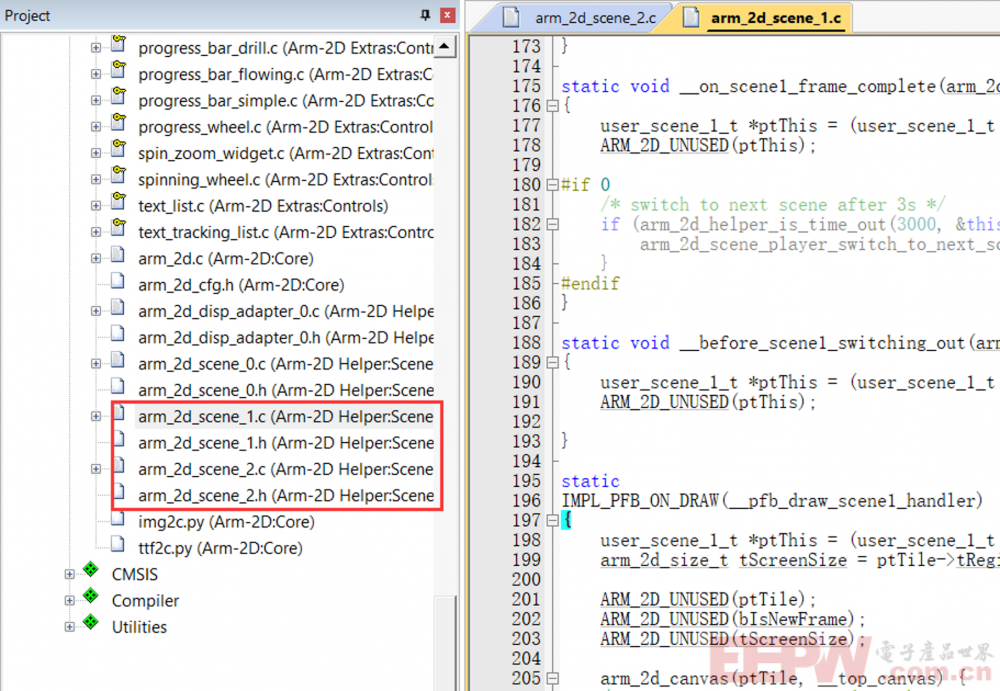Image resolution: width=1000 pixels, height=691 pixels.
Task: Click the file icon of text_tracking_list.c
Action: pyautogui.click(x=119, y=228)
